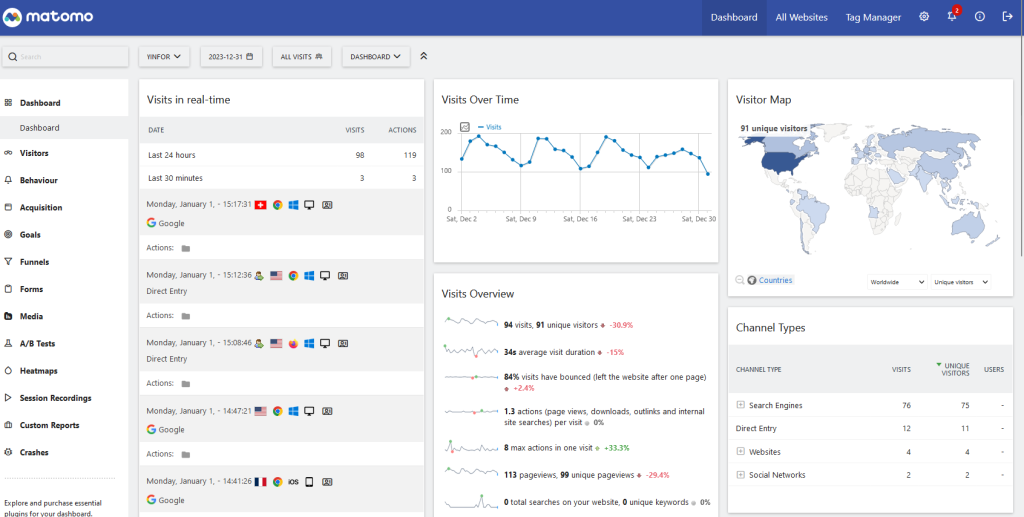Switch to the All Websites tab

pyautogui.click(x=801, y=17)
